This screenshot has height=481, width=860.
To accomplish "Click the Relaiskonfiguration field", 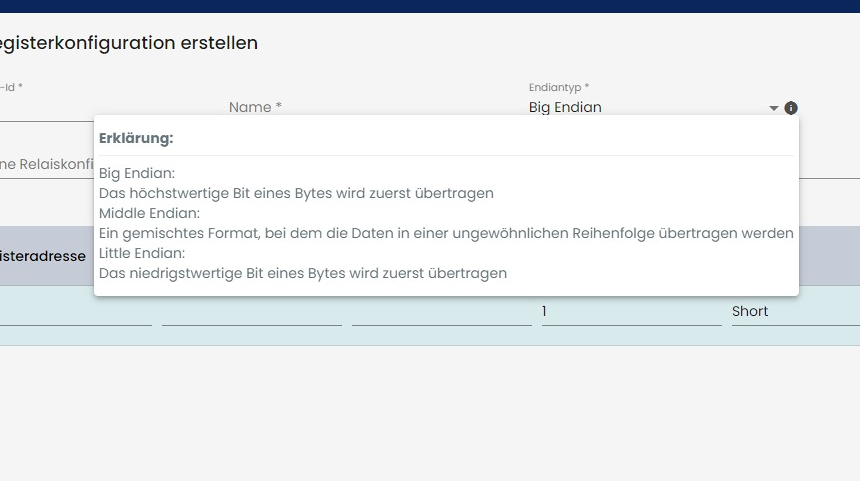I will tap(45, 164).
